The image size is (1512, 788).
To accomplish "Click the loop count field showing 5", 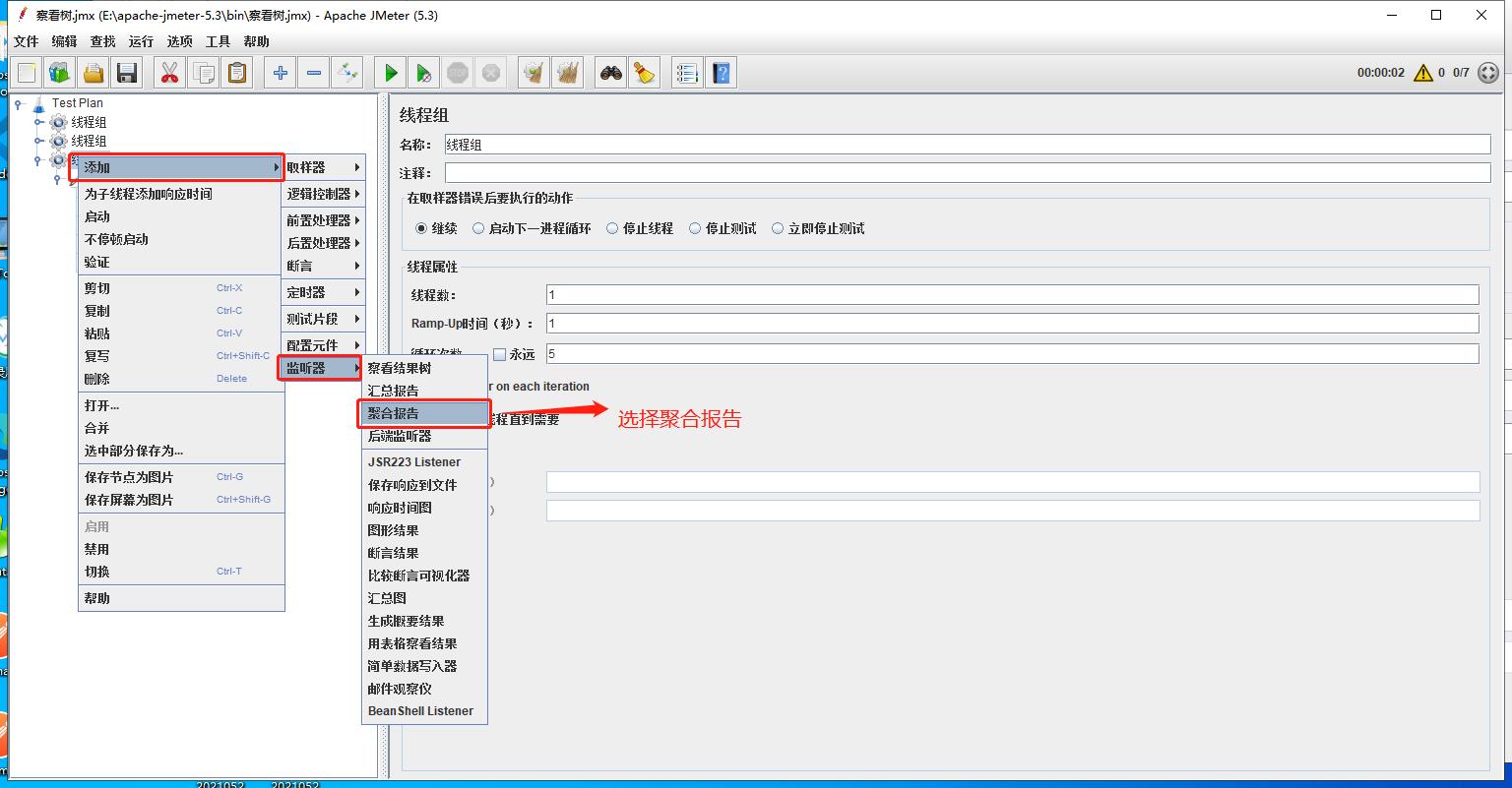I will 1012,353.
